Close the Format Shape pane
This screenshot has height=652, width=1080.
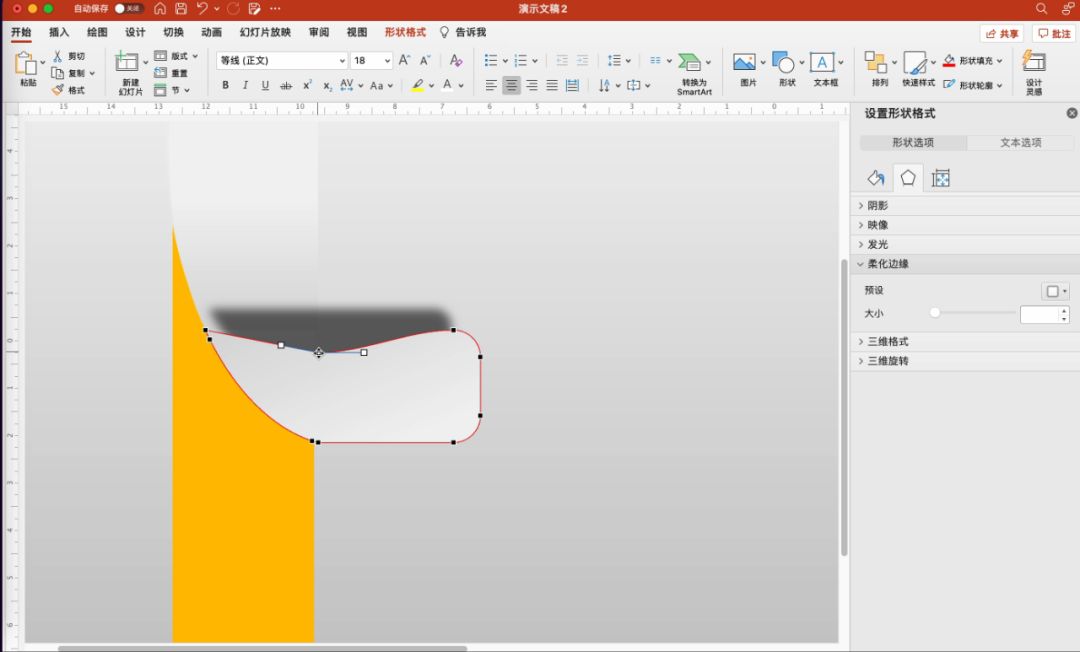point(1072,113)
